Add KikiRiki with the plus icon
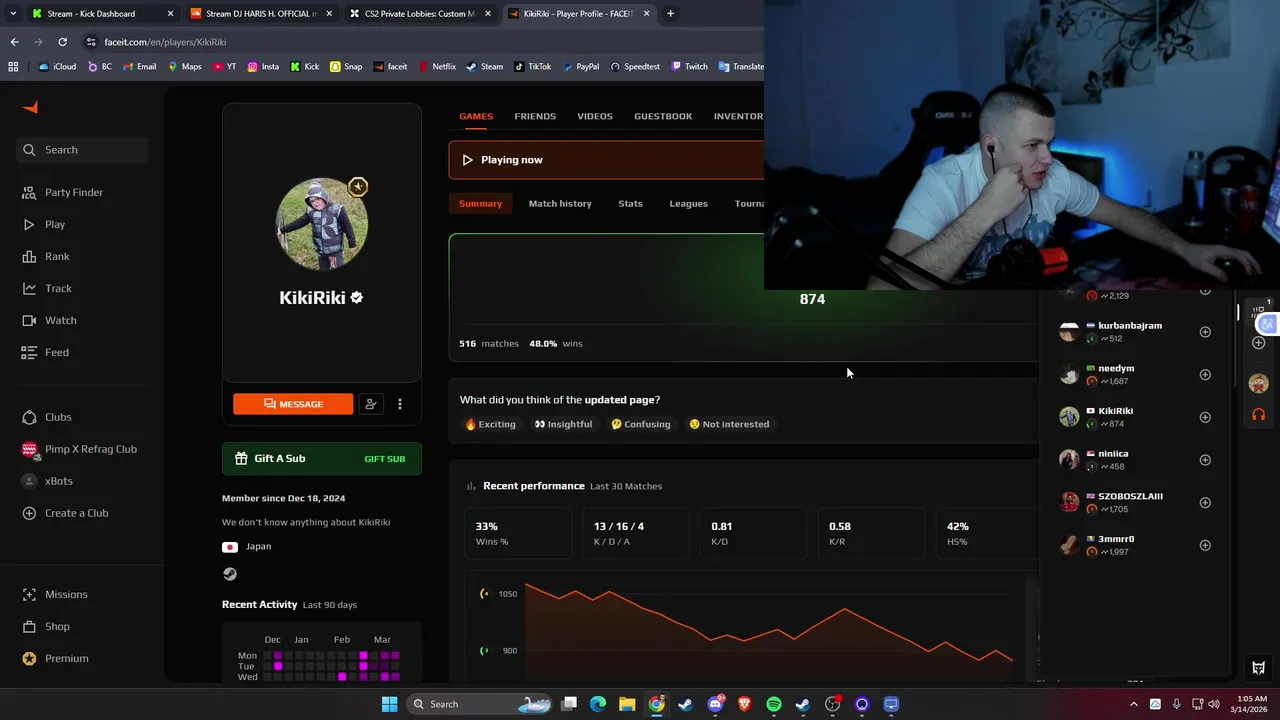The height and width of the screenshot is (720, 1280). pyautogui.click(x=1205, y=417)
